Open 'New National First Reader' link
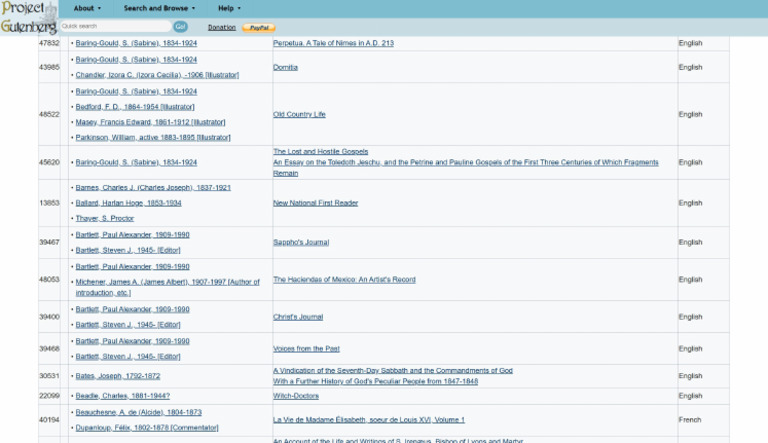 [315, 203]
